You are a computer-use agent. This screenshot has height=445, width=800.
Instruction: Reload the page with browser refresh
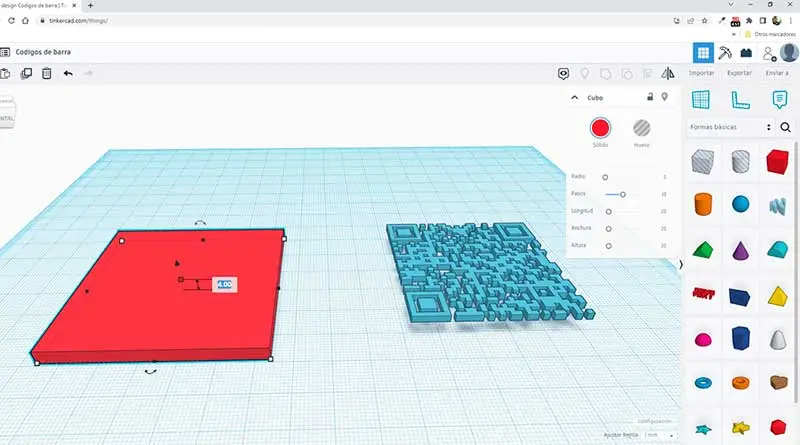11,21
